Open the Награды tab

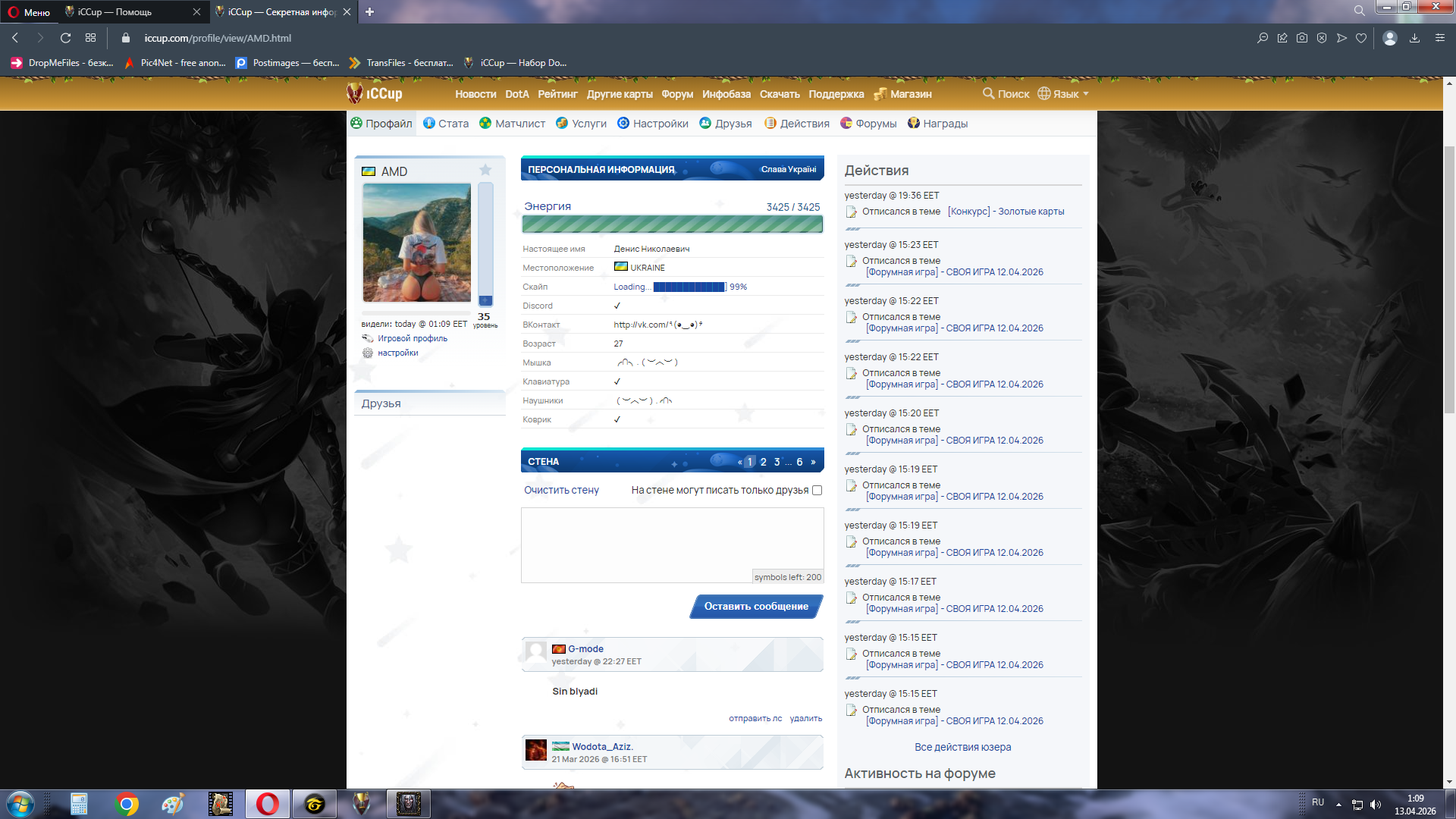click(937, 124)
